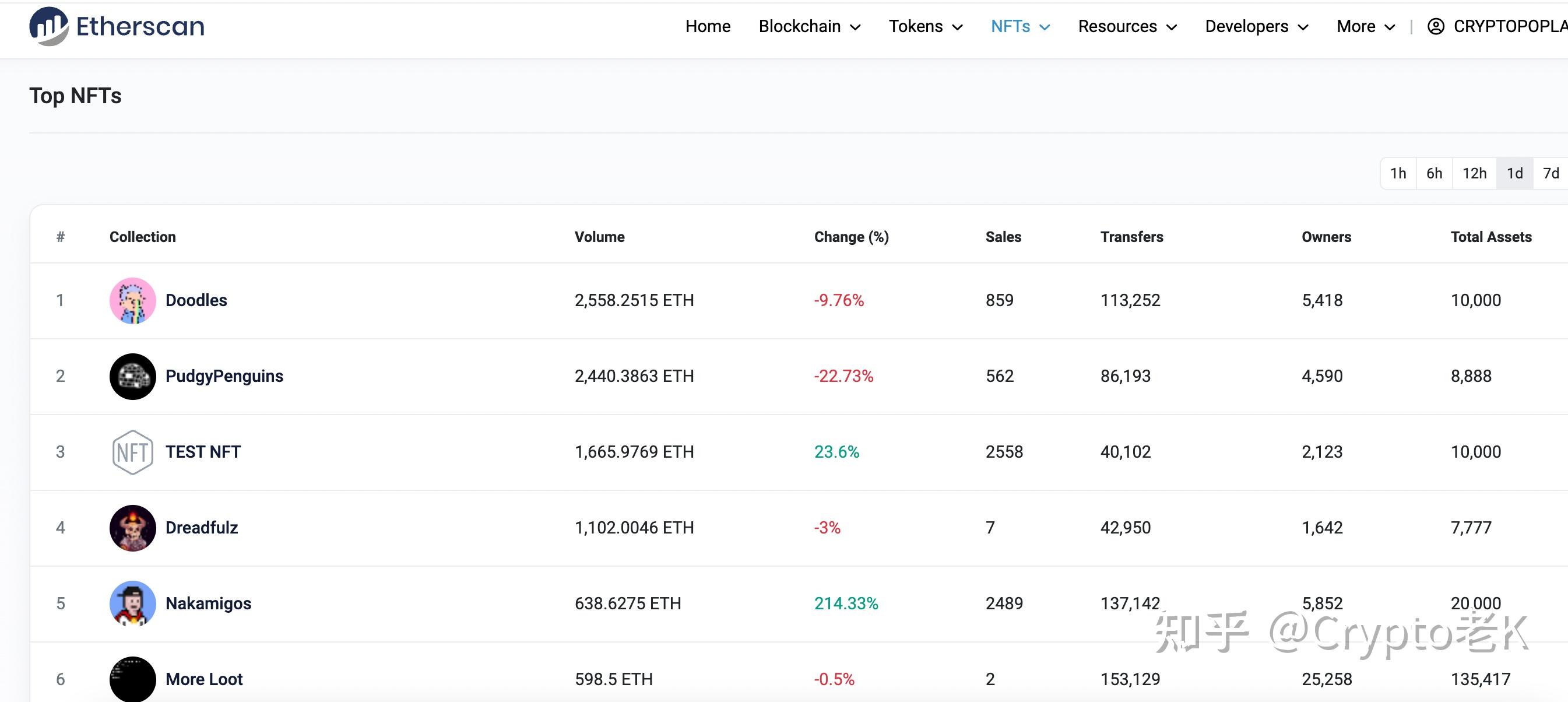The height and width of the screenshot is (702, 1568).
Task: Open Doodles collection avatar
Action: [133, 301]
